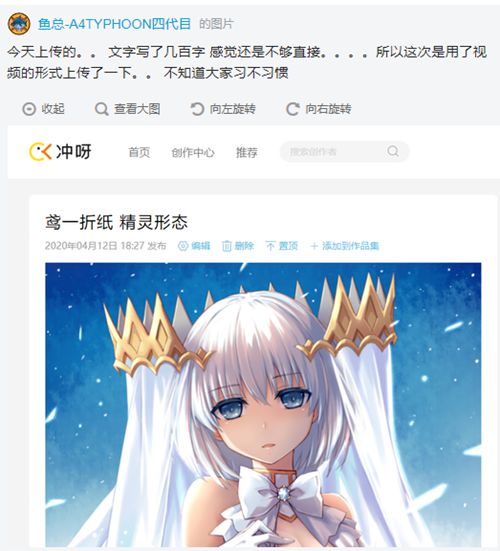Click the poster's round avatar icon
The height and width of the screenshot is (551, 500).
(x=19, y=24)
